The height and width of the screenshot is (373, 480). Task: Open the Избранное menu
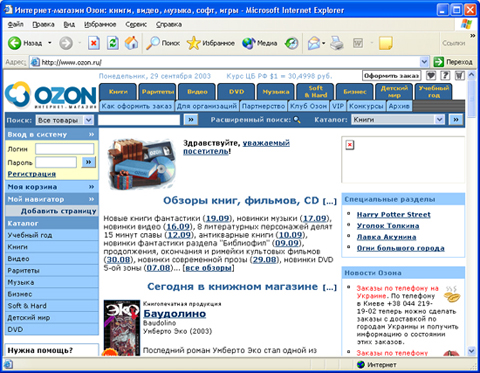[100, 24]
